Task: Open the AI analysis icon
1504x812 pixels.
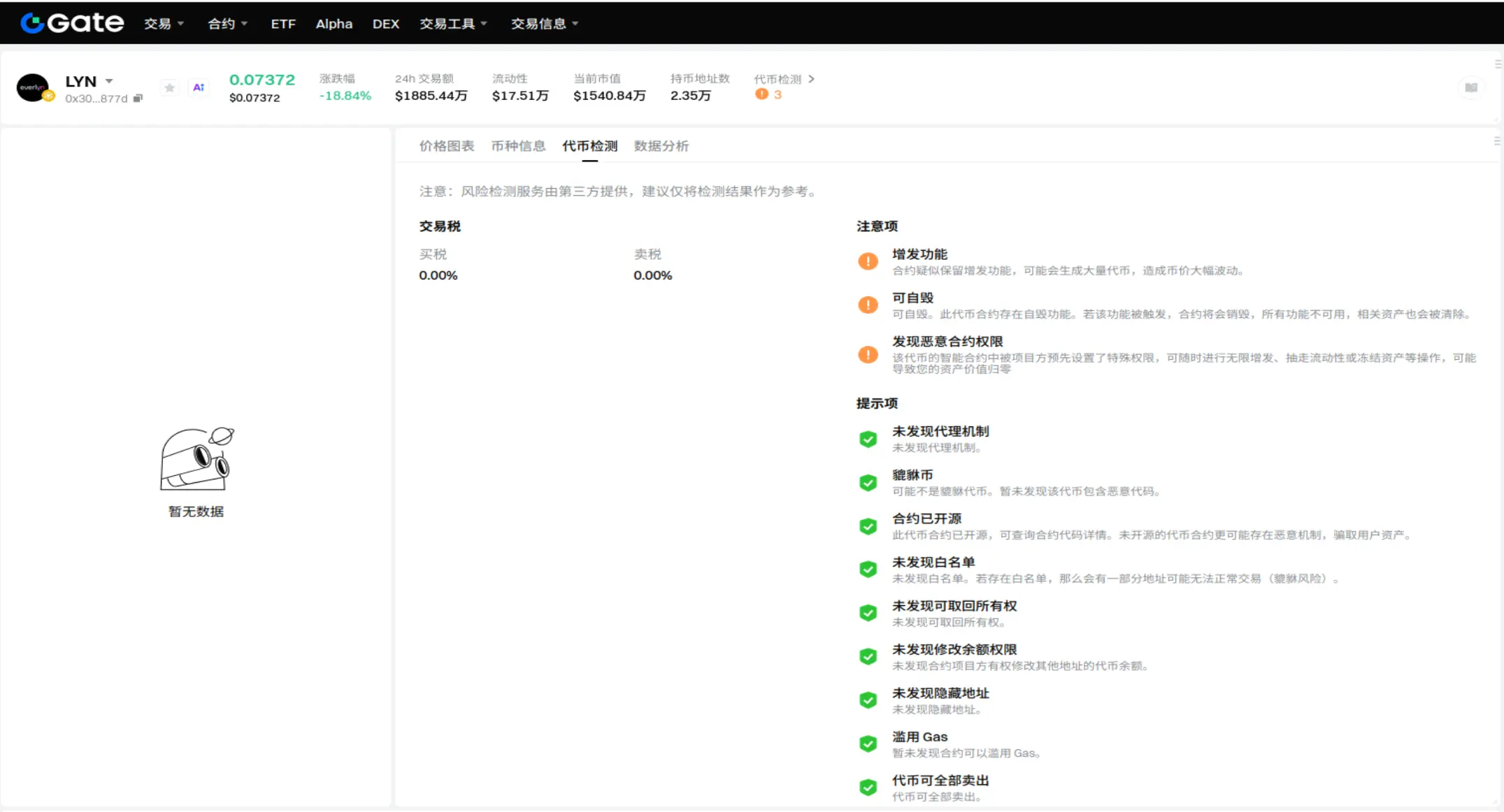Action: point(199,88)
